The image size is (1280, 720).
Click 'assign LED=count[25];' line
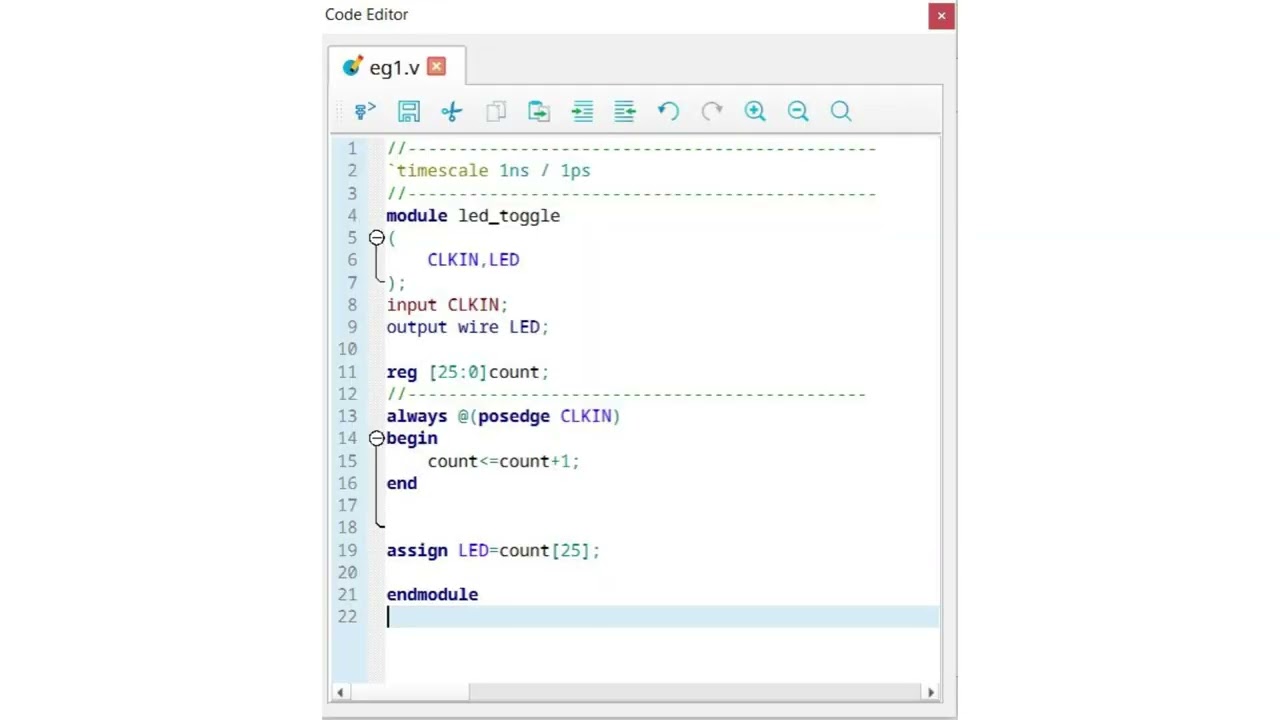click(493, 550)
